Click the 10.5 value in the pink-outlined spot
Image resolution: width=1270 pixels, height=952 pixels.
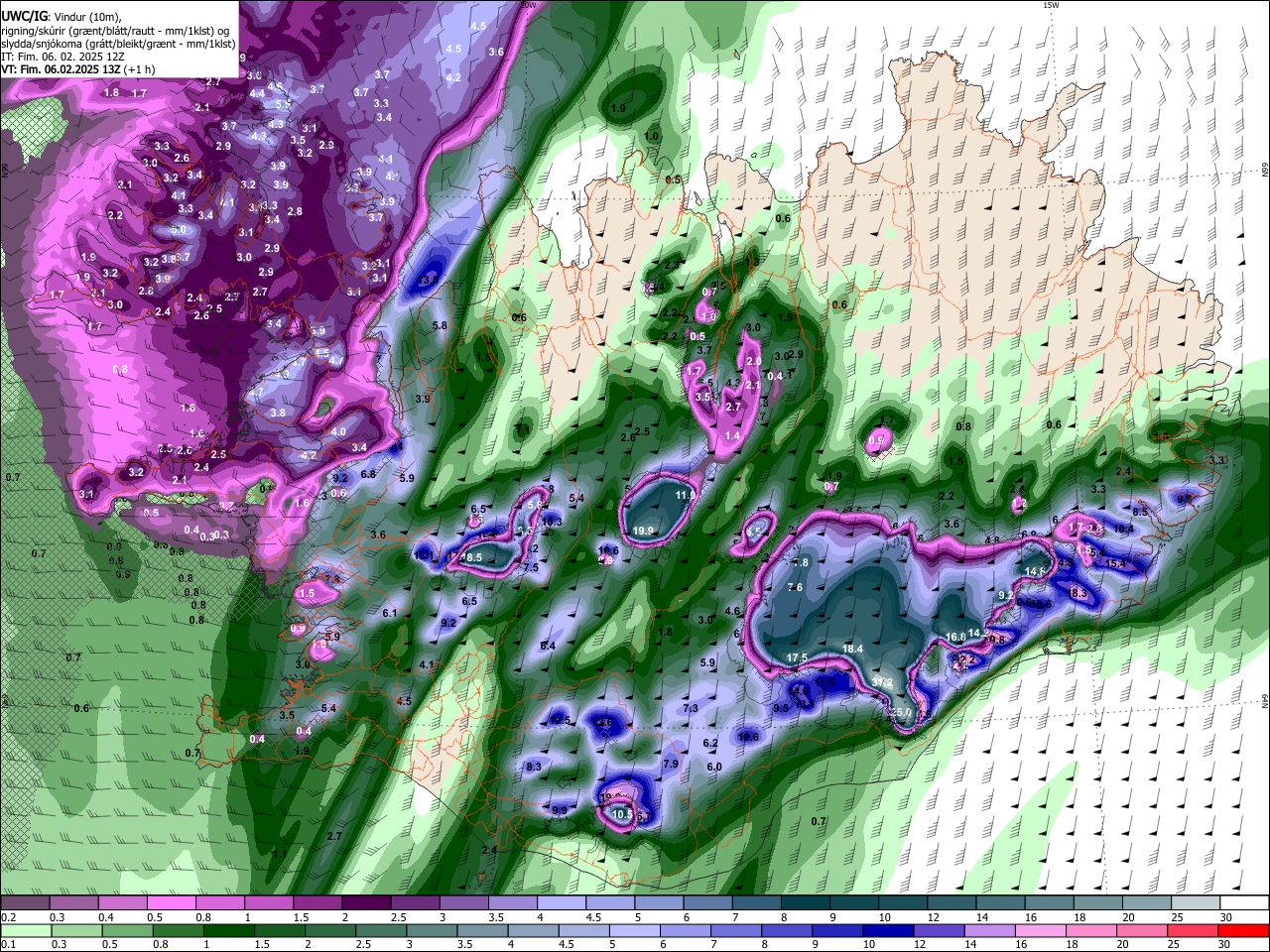[x=622, y=815]
